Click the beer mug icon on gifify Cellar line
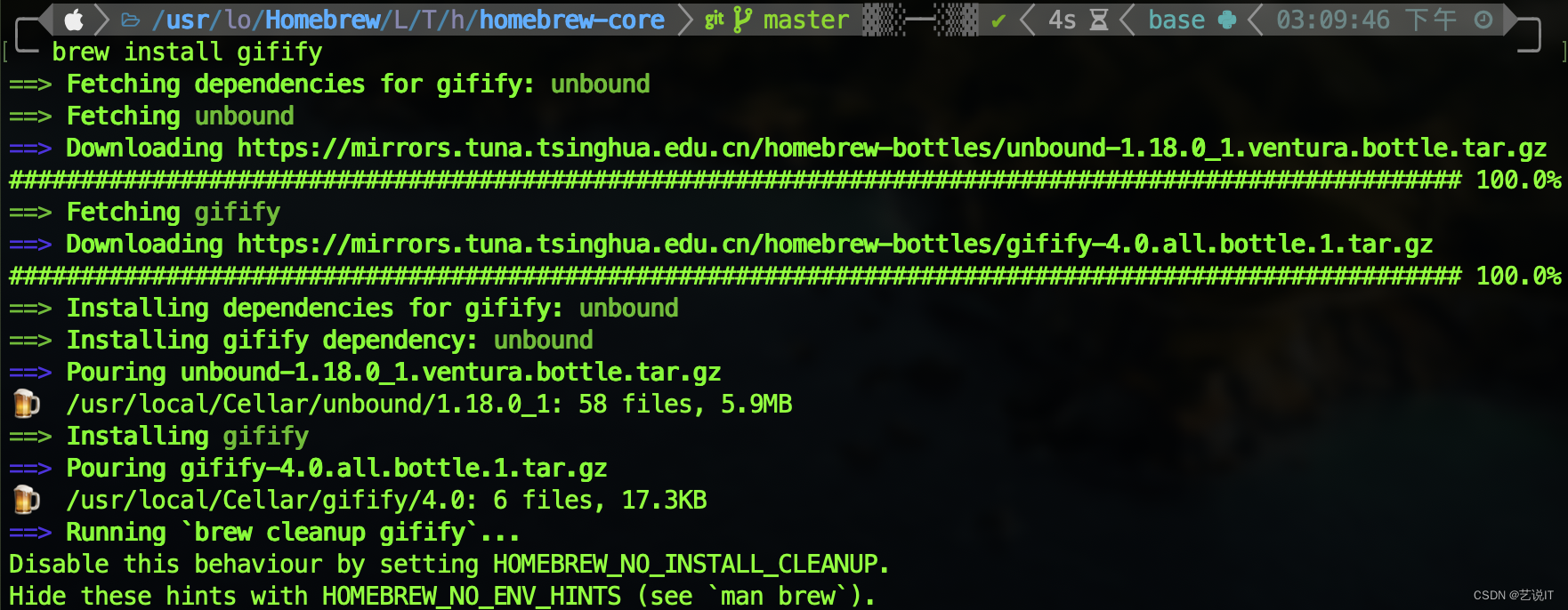The height and width of the screenshot is (610, 1568). click(26, 500)
